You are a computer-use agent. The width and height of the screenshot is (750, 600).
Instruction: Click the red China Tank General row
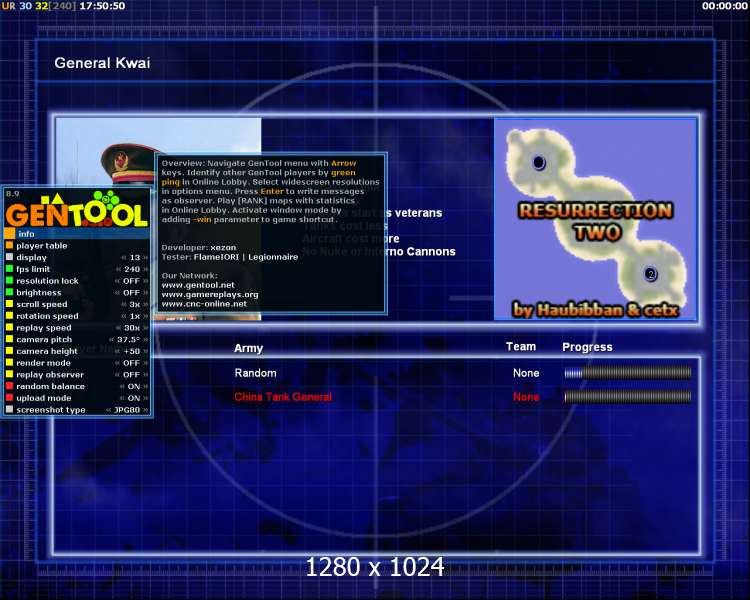(x=375, y=397)
